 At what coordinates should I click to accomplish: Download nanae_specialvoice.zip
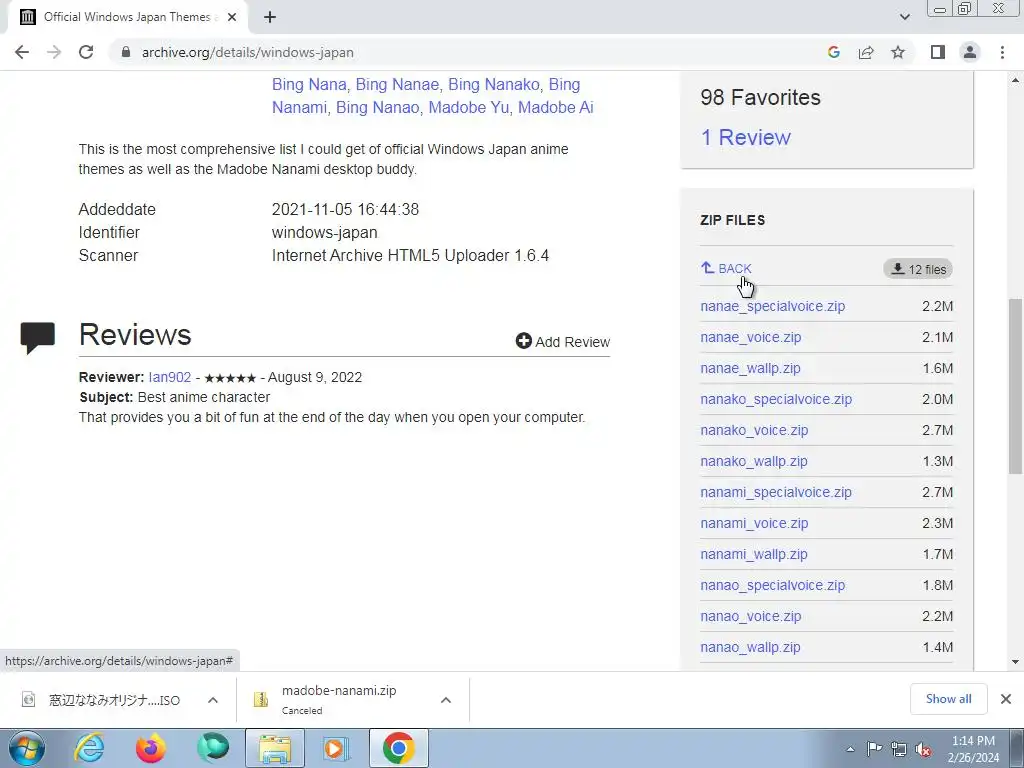pyautogui.click(x=773, y=306)
